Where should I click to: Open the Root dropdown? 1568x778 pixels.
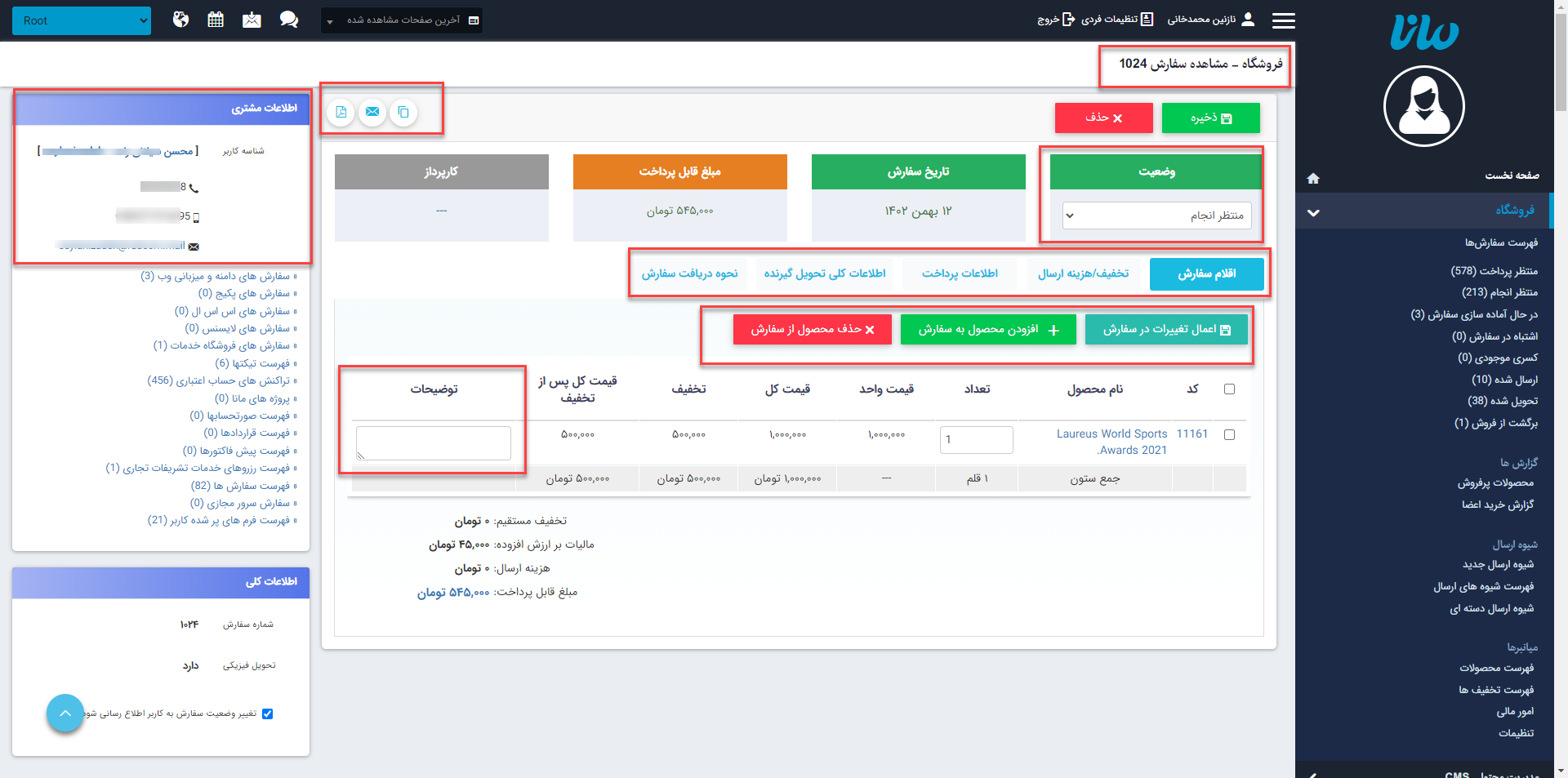click(x=82, y=20)
